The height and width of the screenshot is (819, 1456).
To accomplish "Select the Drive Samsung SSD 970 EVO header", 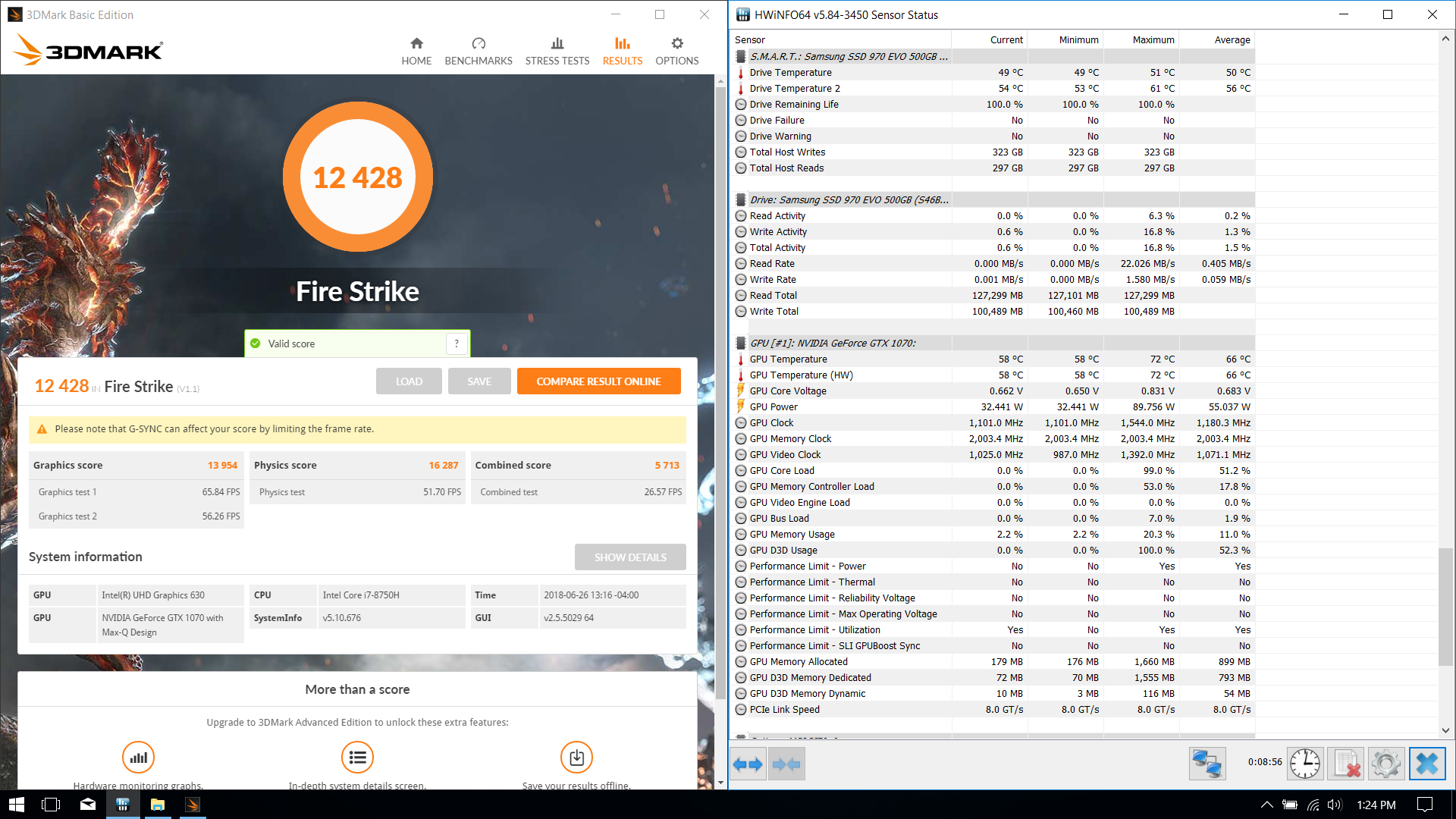I will click(x=993, y=200).
